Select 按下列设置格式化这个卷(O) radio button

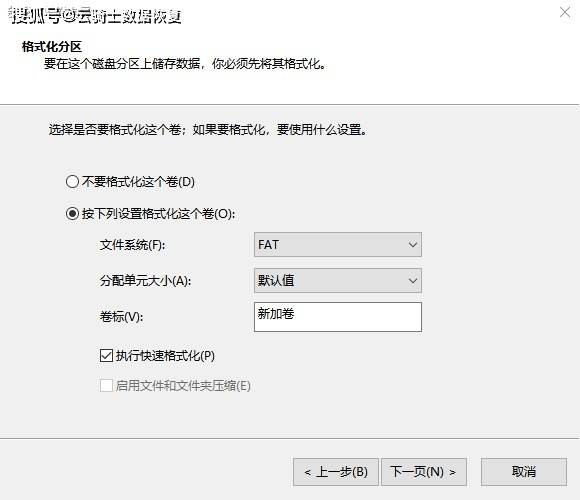pos(72,213)
